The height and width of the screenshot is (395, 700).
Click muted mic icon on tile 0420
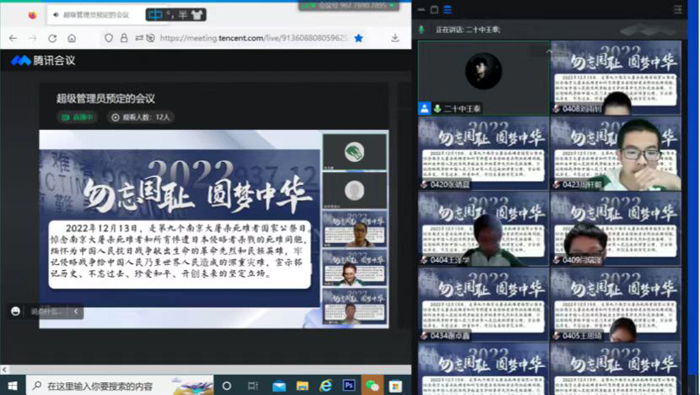pyautogui.click(x=424, y=184)
